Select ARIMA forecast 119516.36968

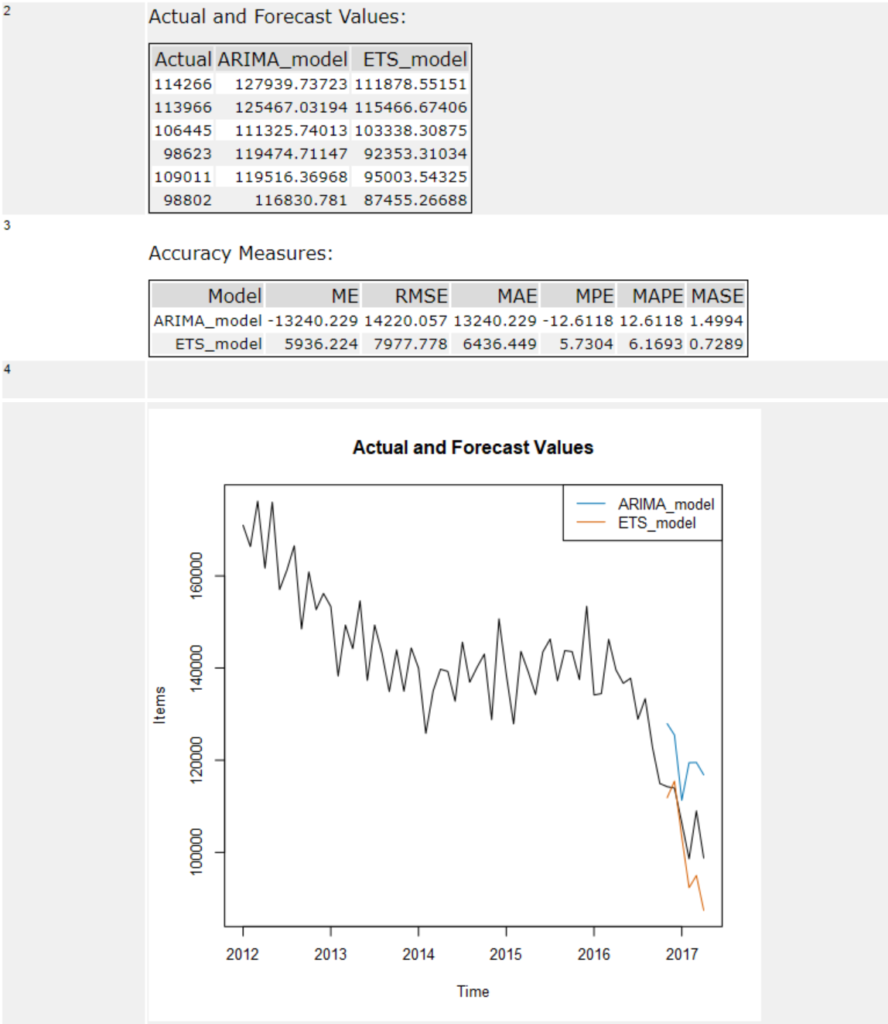(291, 177)
